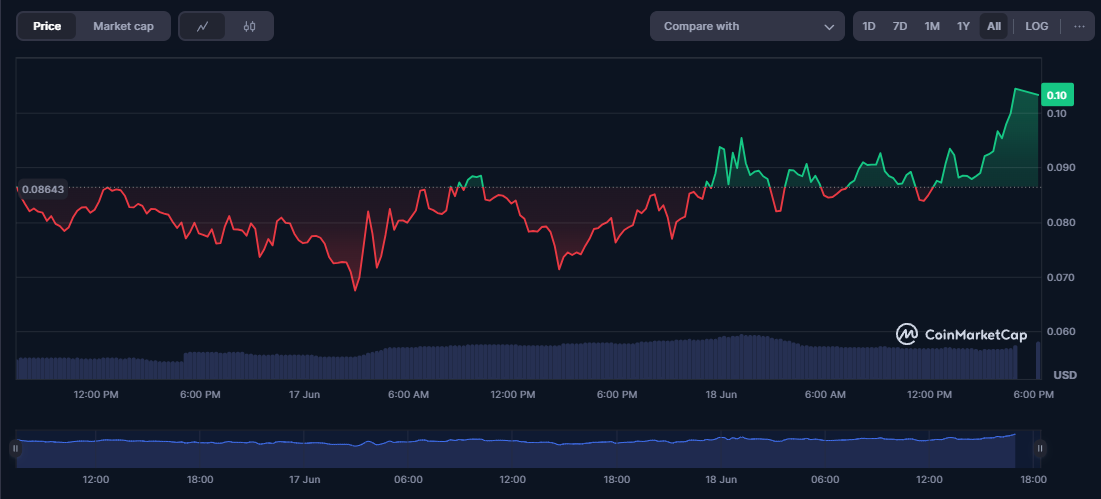Set time range to All
This screenshot has width=1101, height=499.
(994, 26)
